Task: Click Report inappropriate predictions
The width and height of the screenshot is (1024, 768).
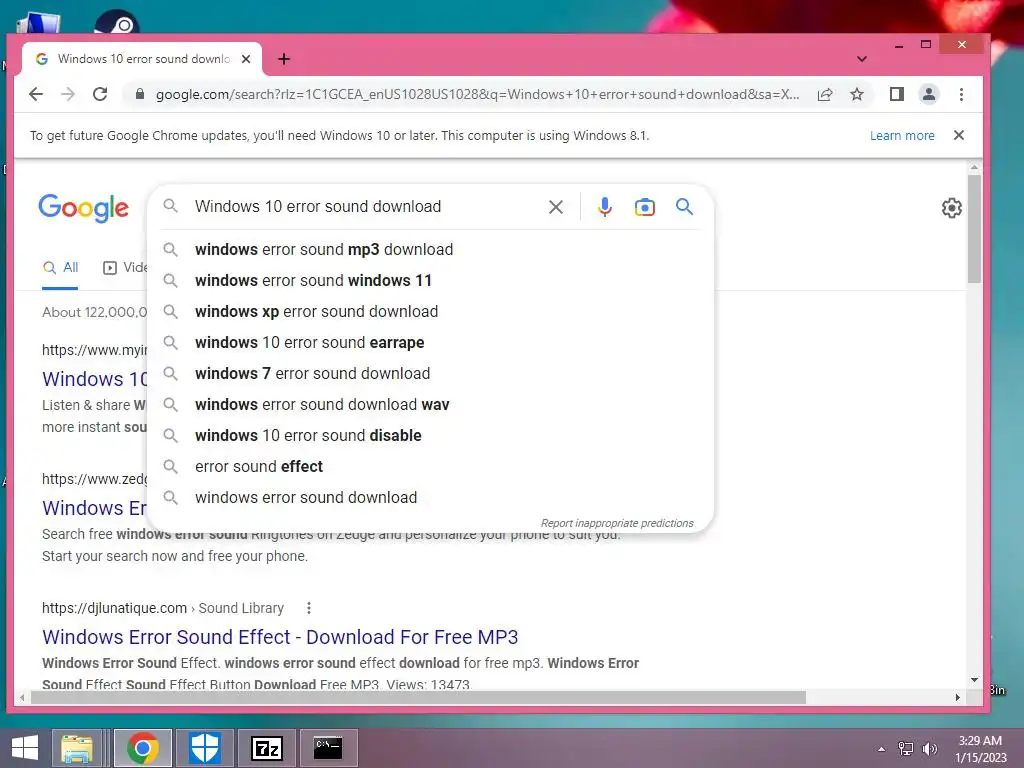Action: [x=616, y=523]
